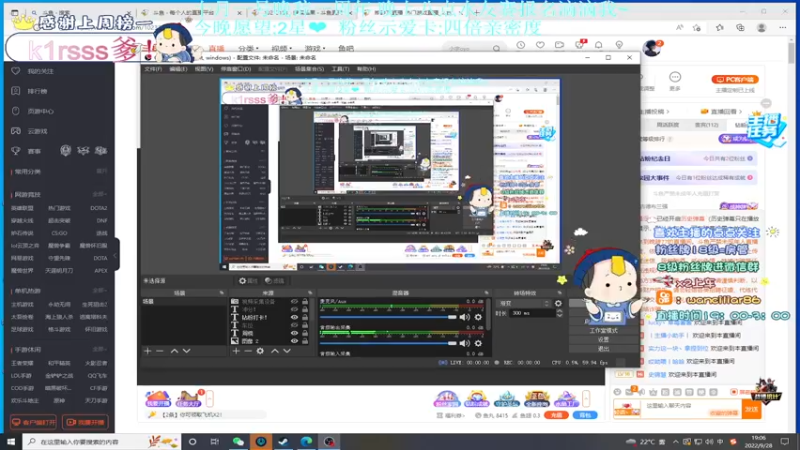Expand 分类 dropdown in Douyu nav

point(248,48)
